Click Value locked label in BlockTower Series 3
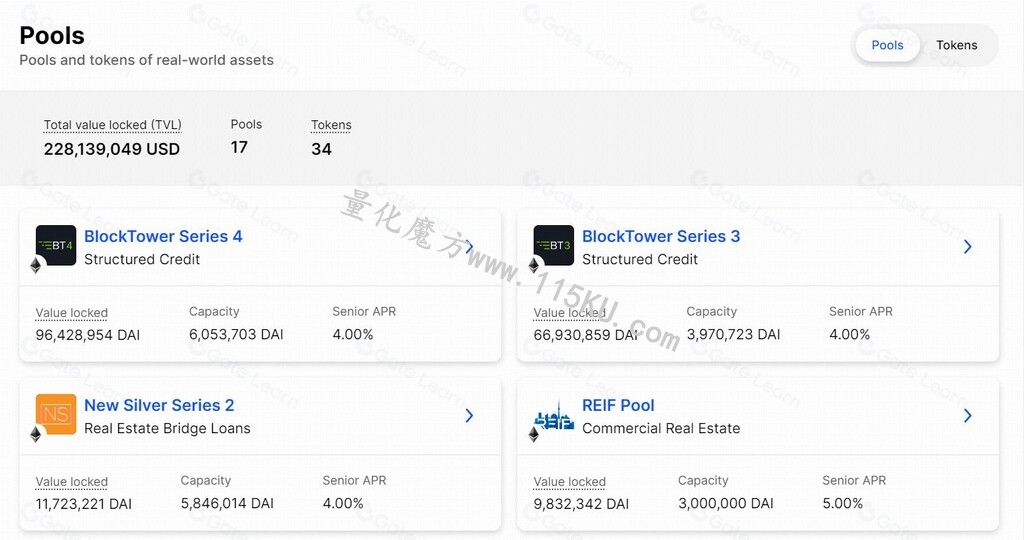Screen dimensions: 1024x540 click(x=569, y=313)
